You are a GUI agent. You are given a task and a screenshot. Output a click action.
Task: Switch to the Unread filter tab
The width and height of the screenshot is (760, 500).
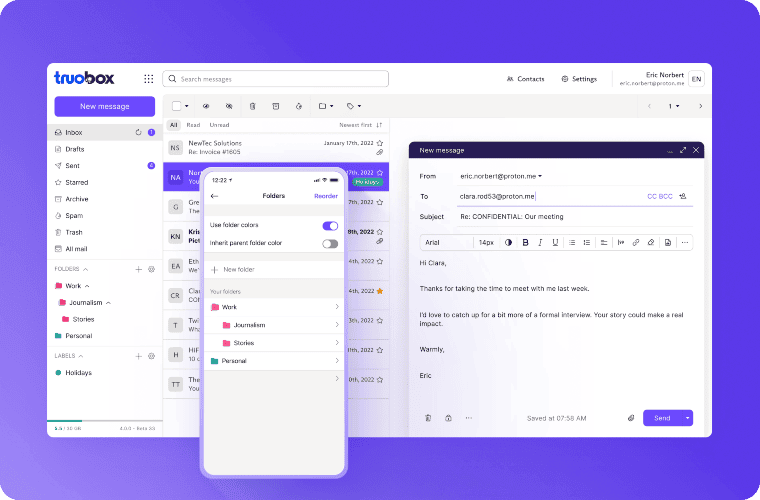[218, 125]
